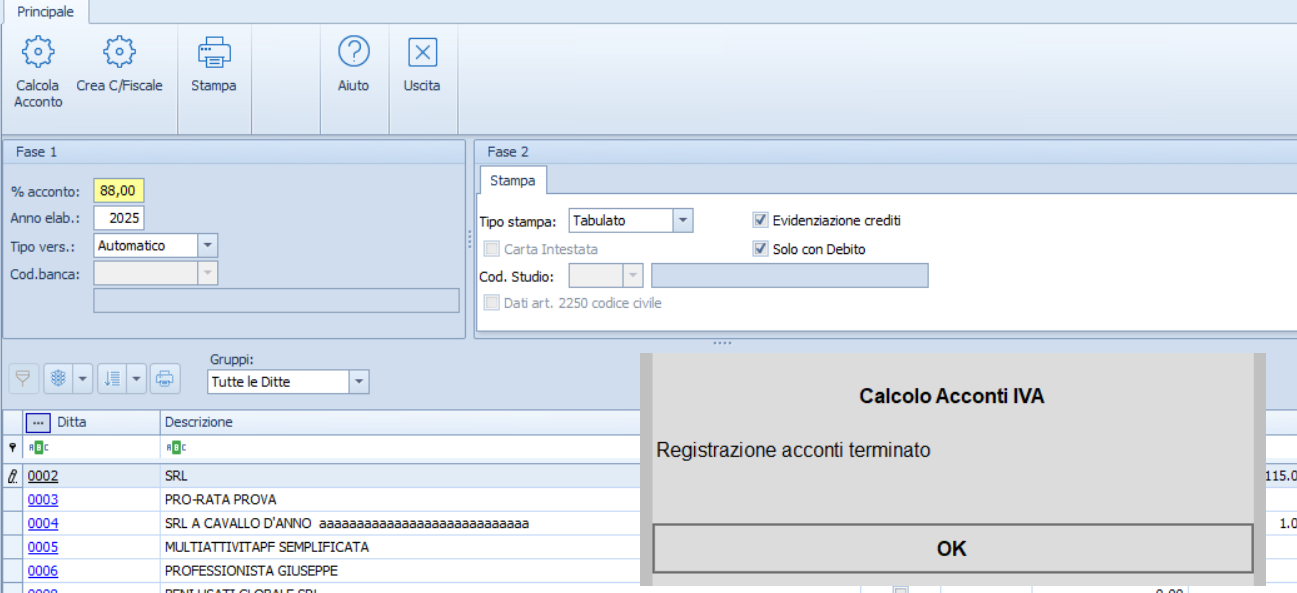This screenshot has width=1297, height=593.
Task: Open Aiuto via the question mark icon
Action: pos(353,51)
